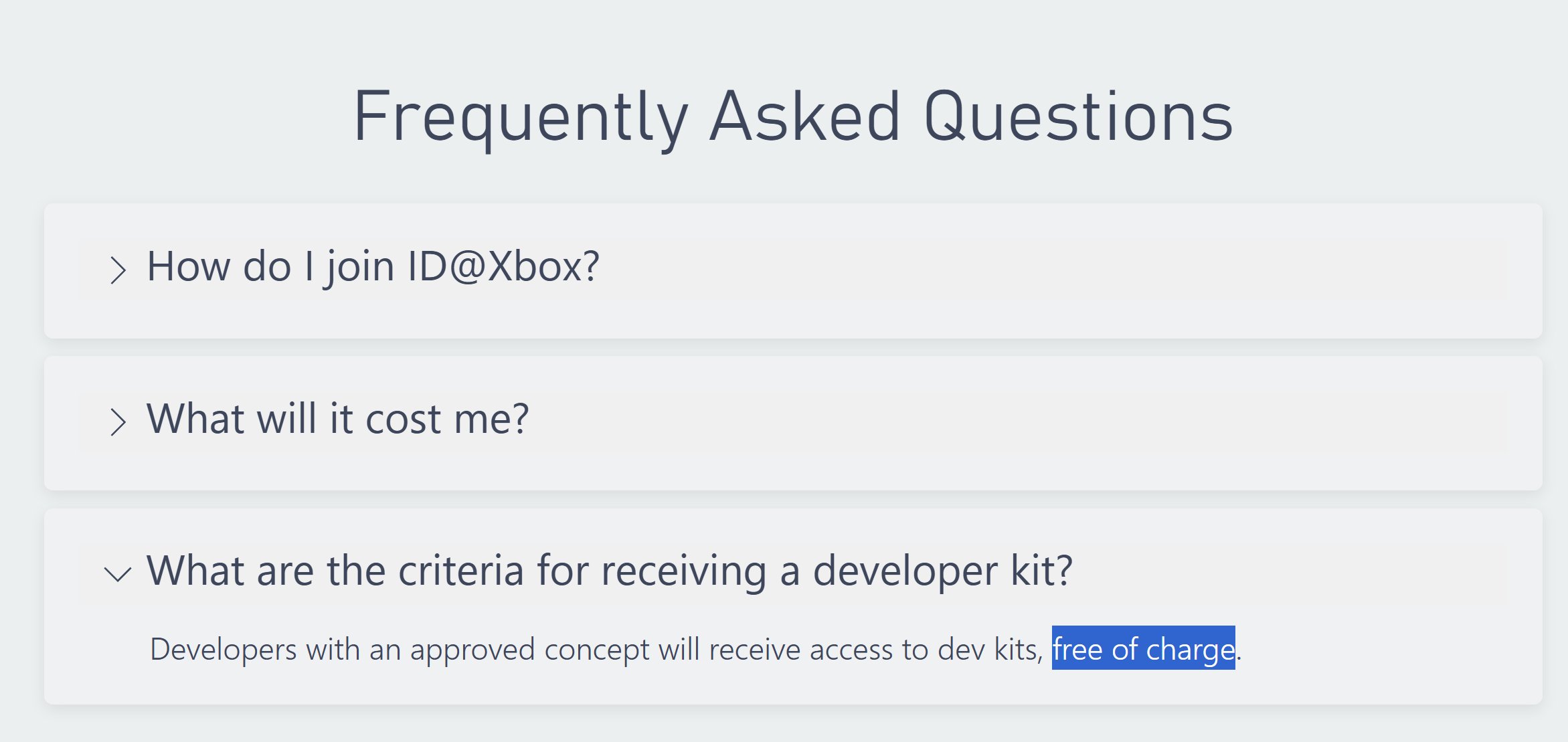
Task: Click the words "dev kits" in the answer
Action: point(988,650)
